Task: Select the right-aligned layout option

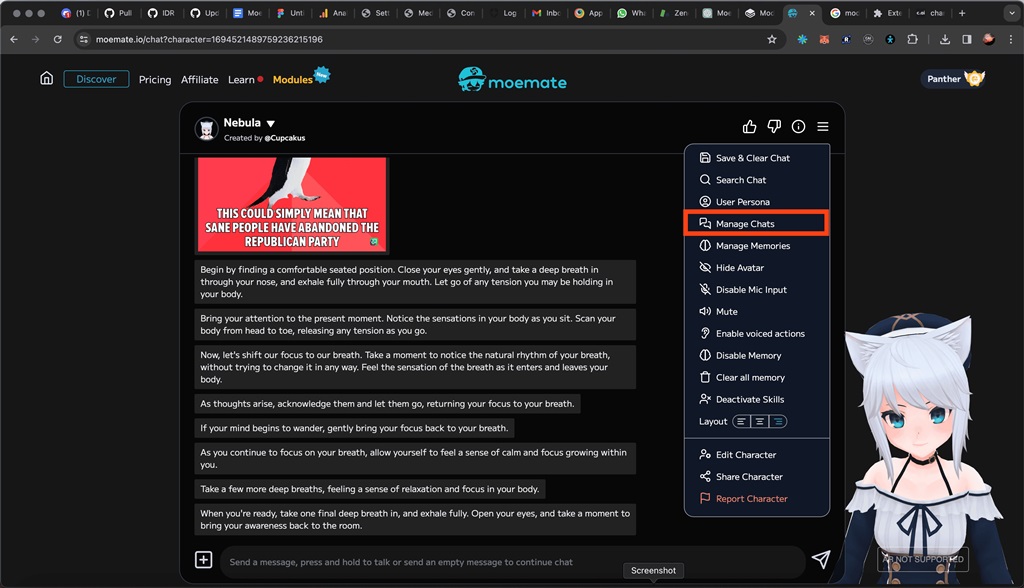Action: click(777, 422)
